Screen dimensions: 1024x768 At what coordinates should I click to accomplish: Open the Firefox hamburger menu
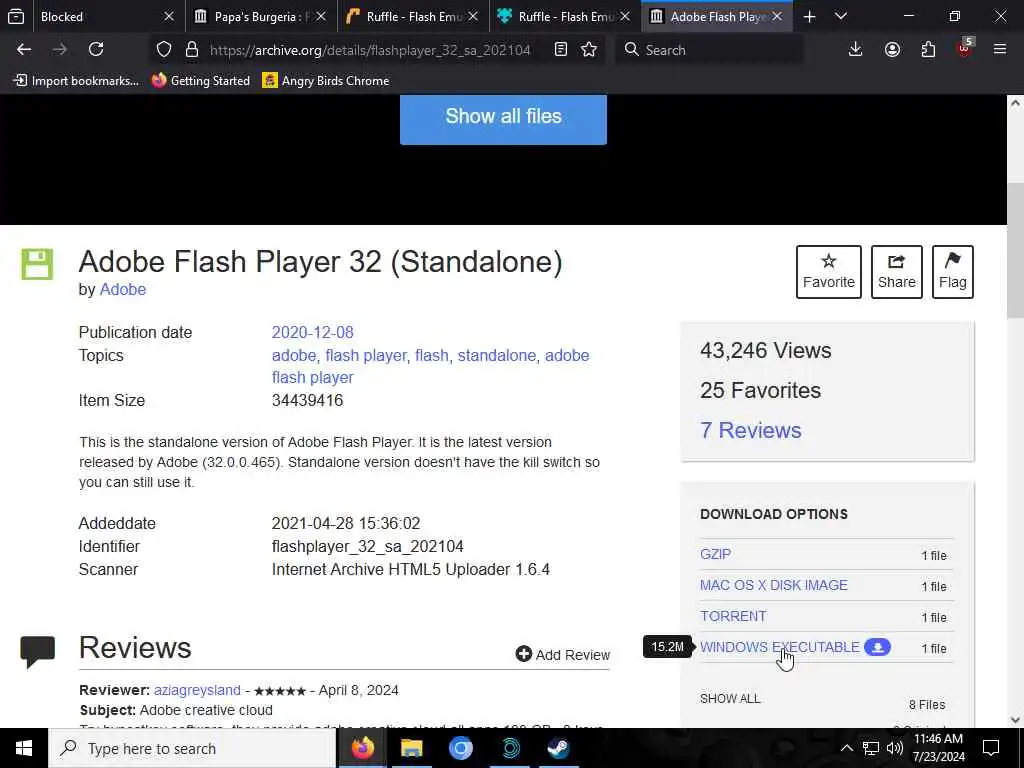click(1000, 49)
